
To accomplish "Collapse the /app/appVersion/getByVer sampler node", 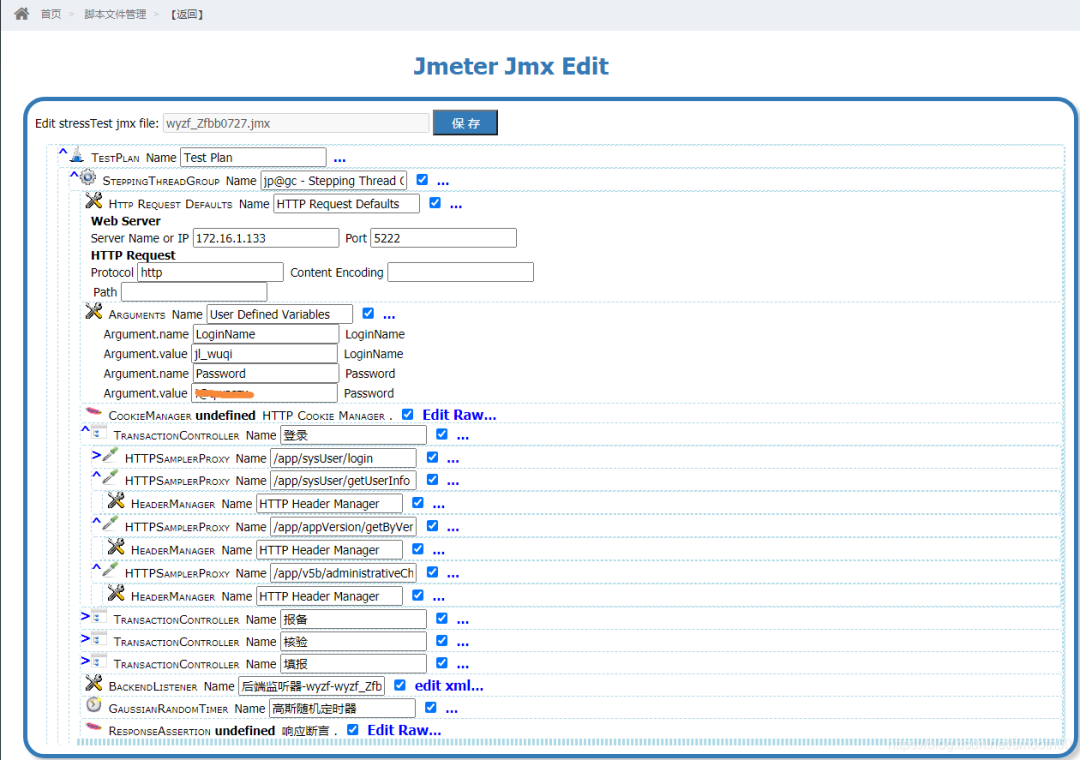I will click(x=96, y=522).
